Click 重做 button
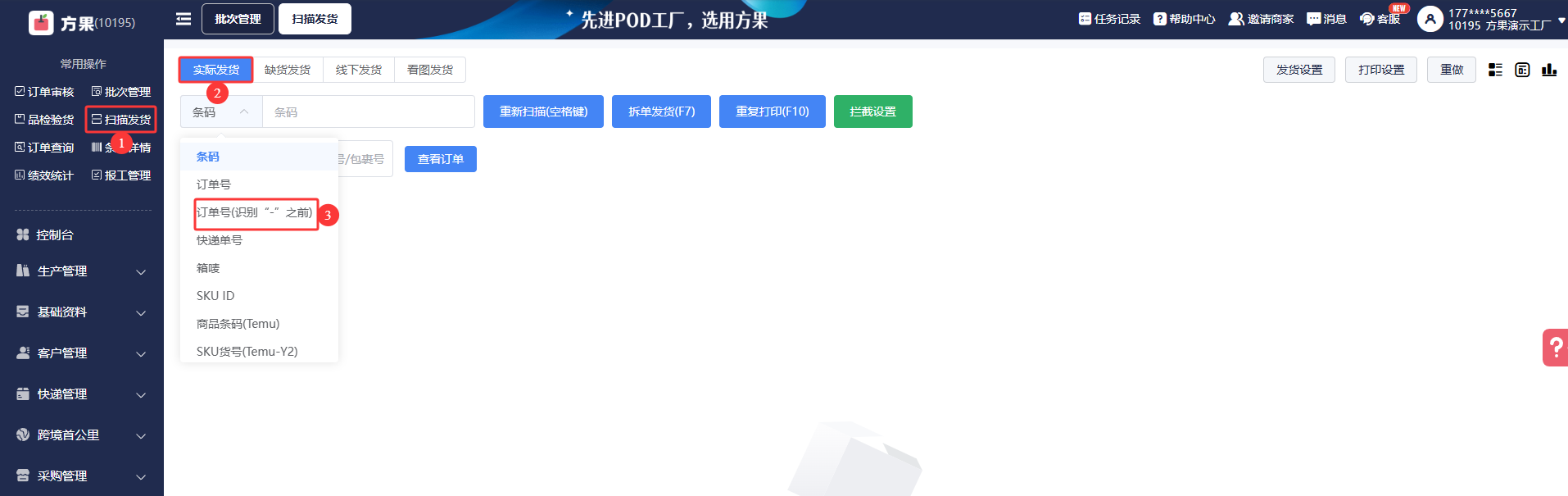This screenshot has height=496, width=1568. pyautogui.click(x=1452, y=70)
